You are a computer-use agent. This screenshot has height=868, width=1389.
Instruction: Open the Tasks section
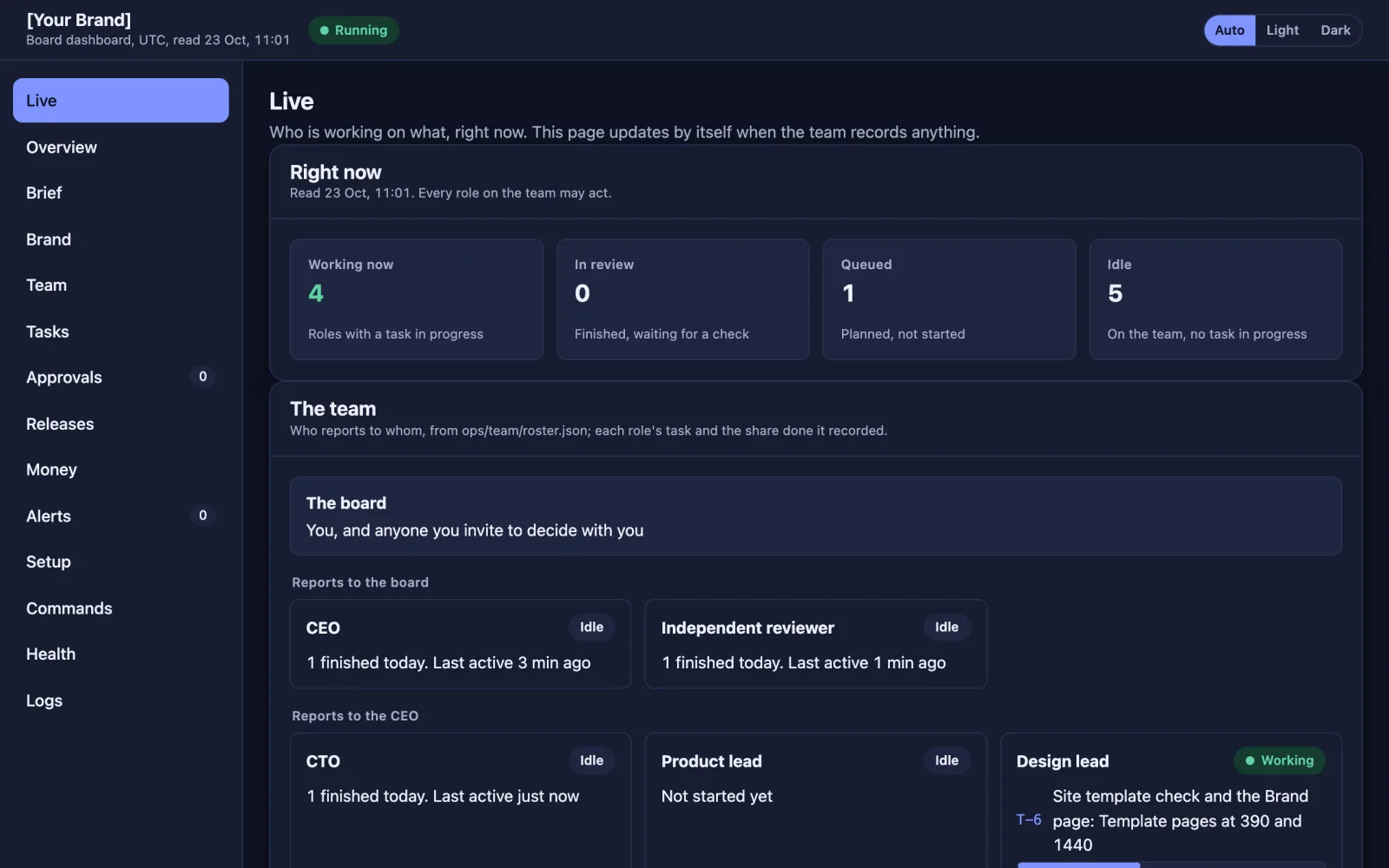tap(121, 332)
